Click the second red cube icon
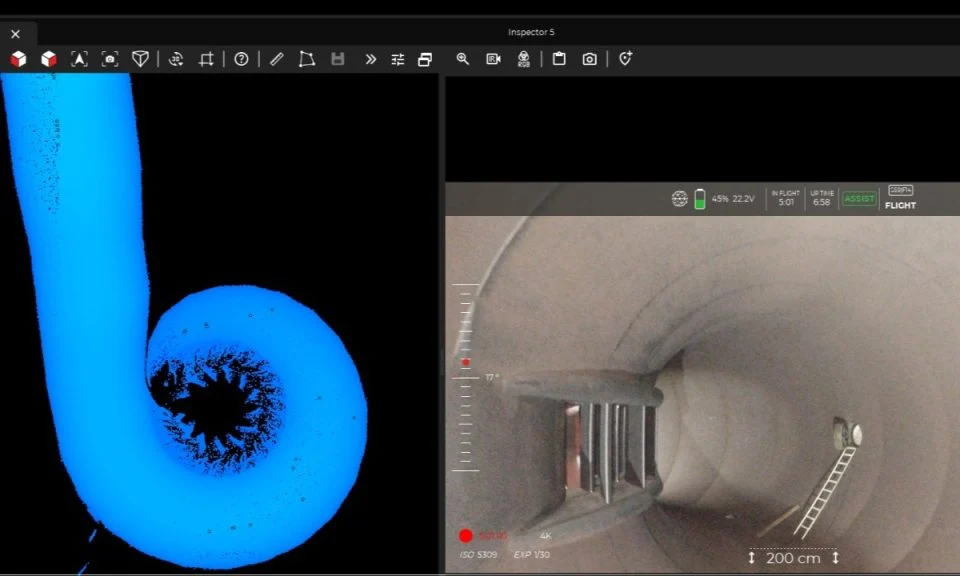 point(48,59)
